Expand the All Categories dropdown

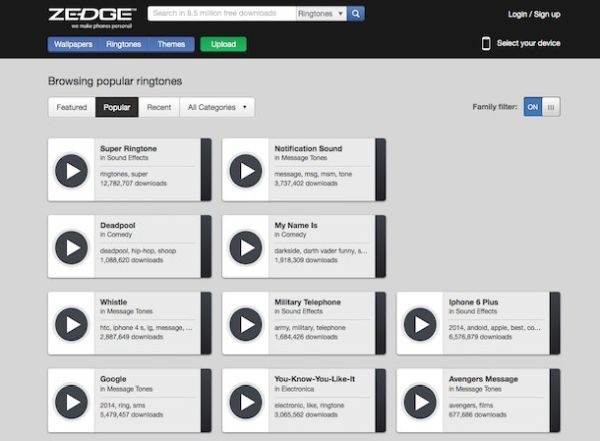tap(217, 107)
